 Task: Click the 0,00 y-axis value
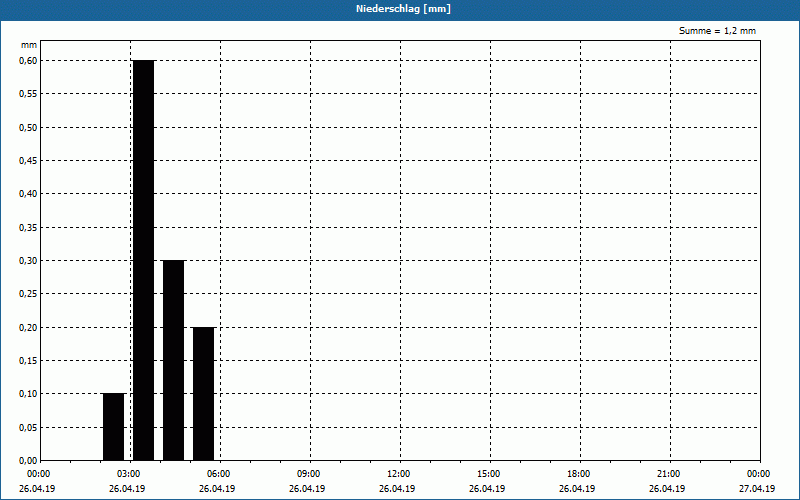[28, 461]
